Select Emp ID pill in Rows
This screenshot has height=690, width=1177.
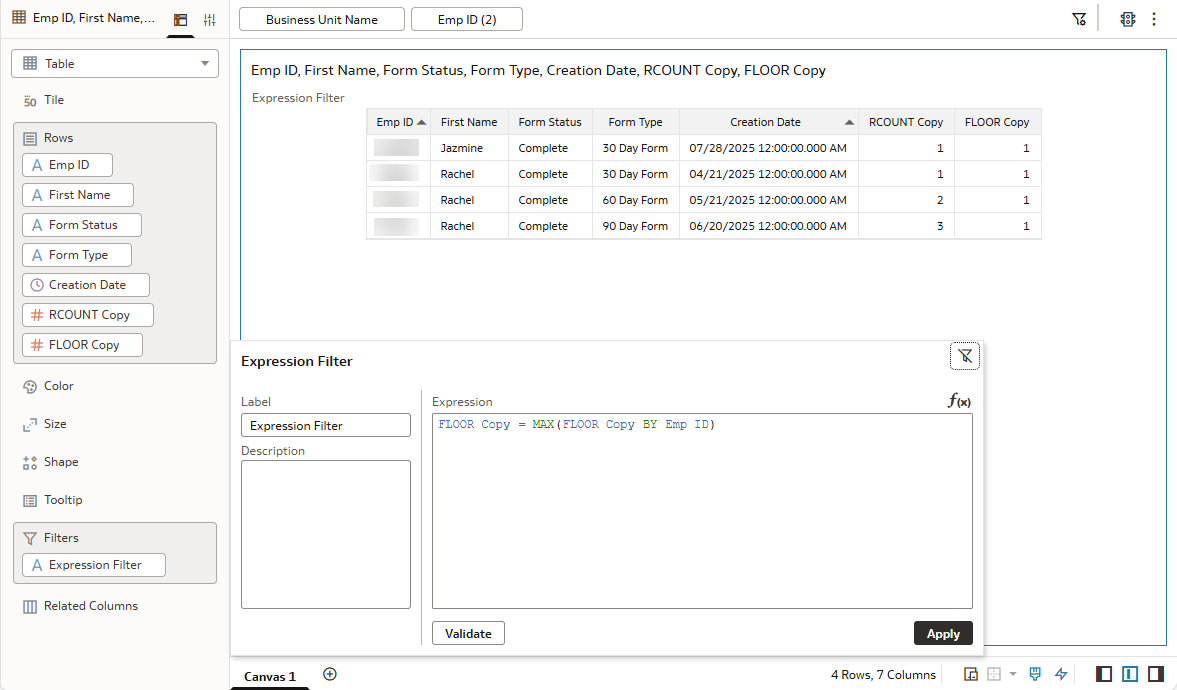click(68, 165)
